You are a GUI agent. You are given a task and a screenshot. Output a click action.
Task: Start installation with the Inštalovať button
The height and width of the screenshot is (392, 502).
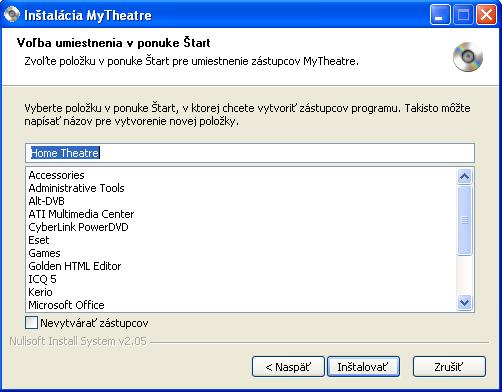point(363,367)
